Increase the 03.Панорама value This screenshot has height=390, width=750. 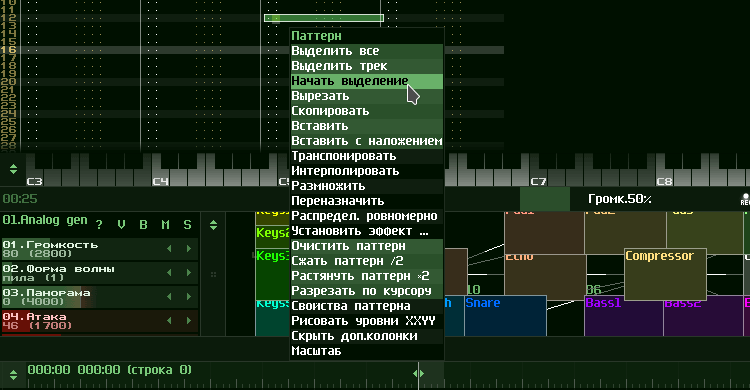pos(189,297)
